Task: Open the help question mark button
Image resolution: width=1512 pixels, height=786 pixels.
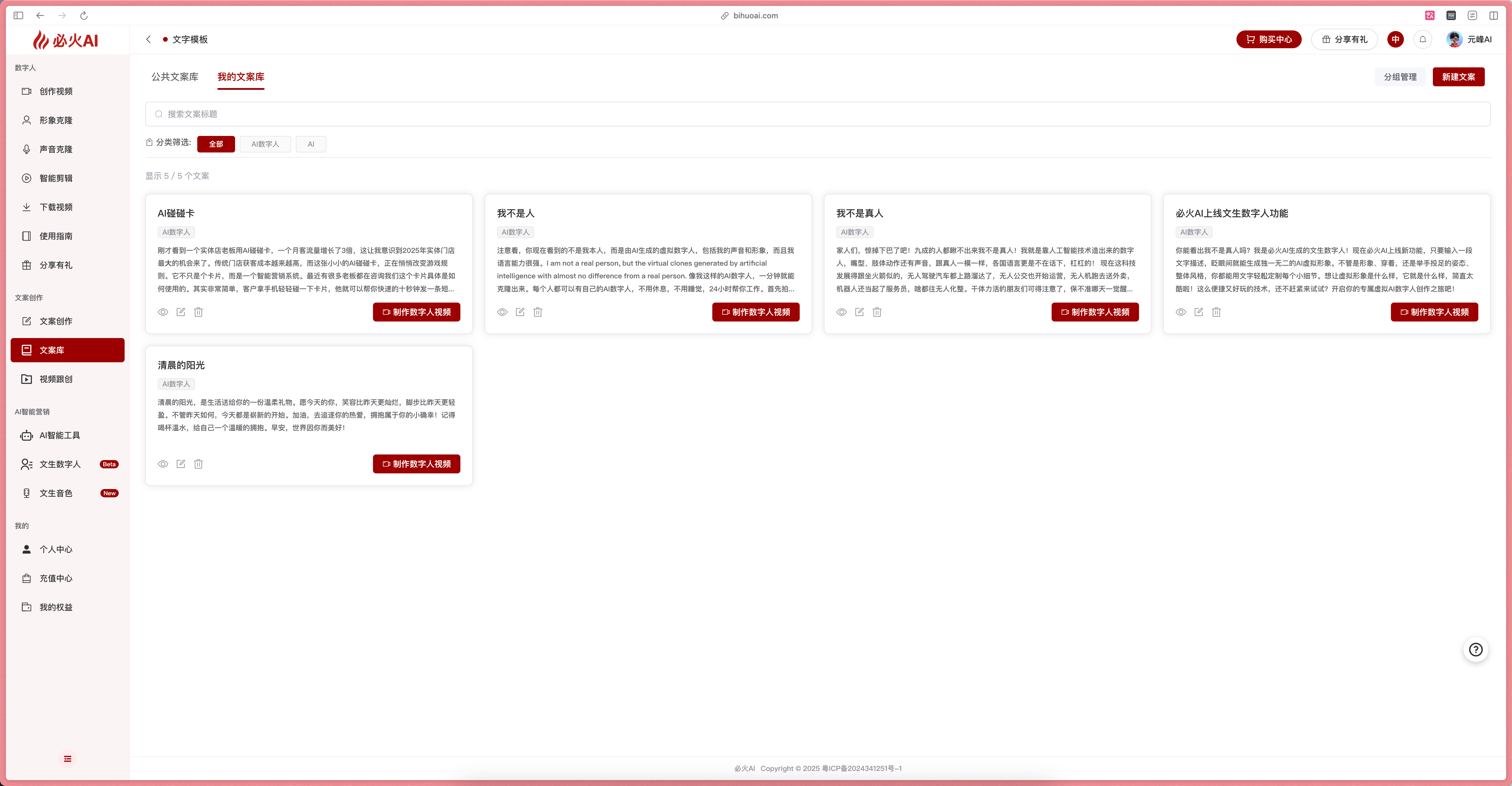Action: (1476, 650)
